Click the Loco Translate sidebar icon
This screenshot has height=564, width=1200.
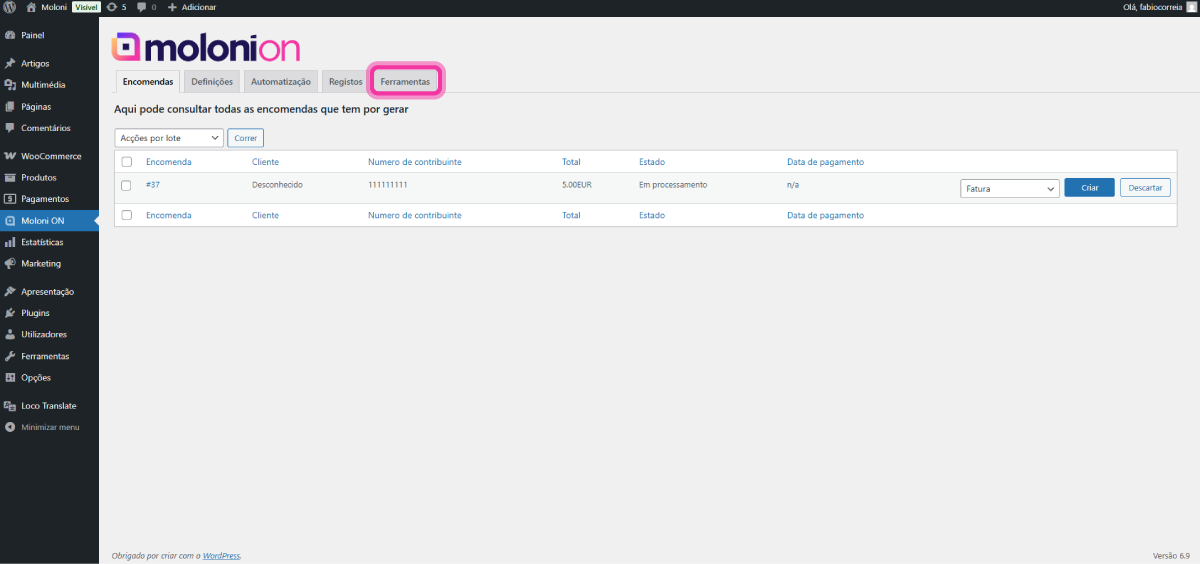10,406
